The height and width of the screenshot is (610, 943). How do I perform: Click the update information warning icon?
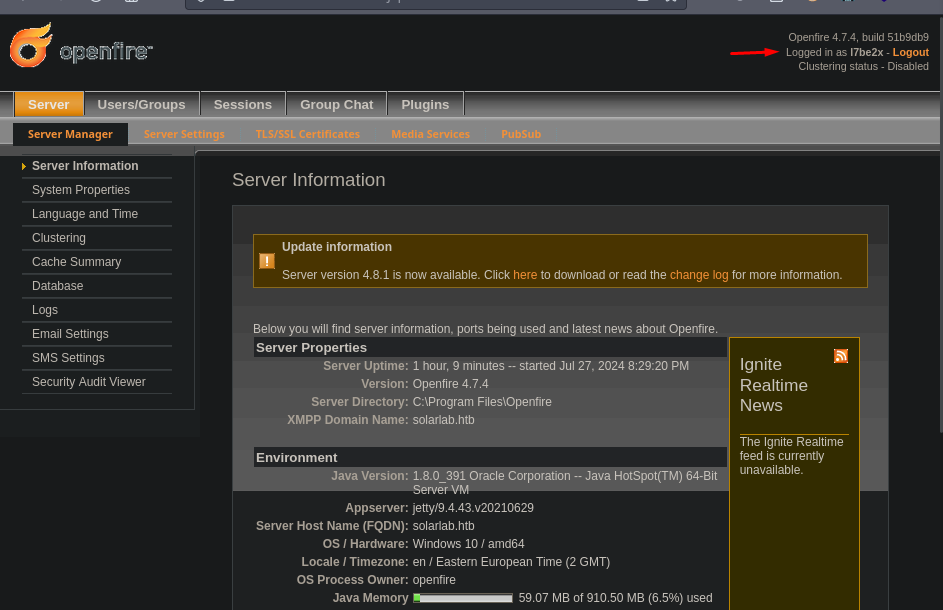[x=266, y=260]
